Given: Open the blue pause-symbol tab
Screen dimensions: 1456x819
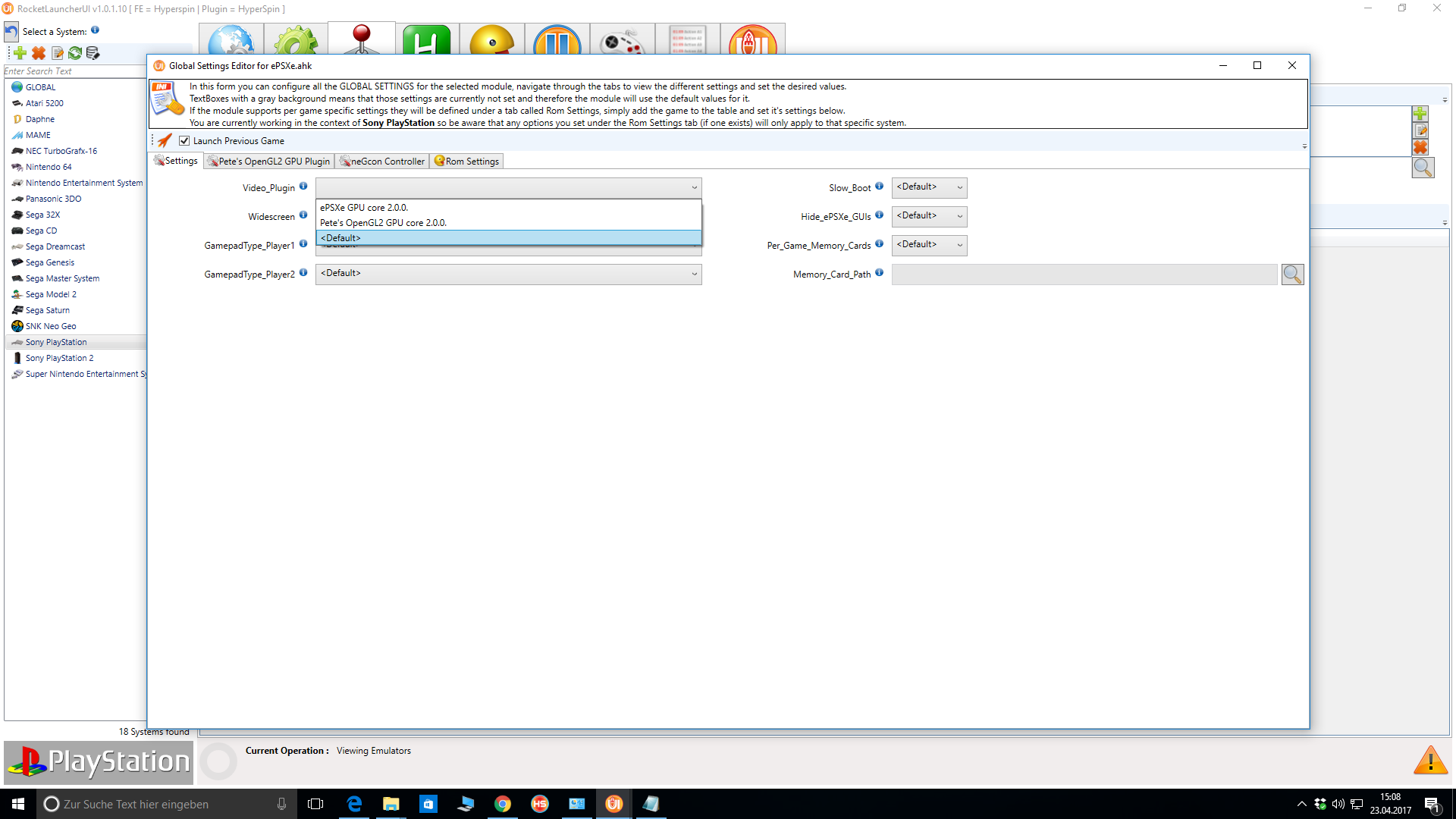Looking at the screenshot, I should click(x=557, y=39).
